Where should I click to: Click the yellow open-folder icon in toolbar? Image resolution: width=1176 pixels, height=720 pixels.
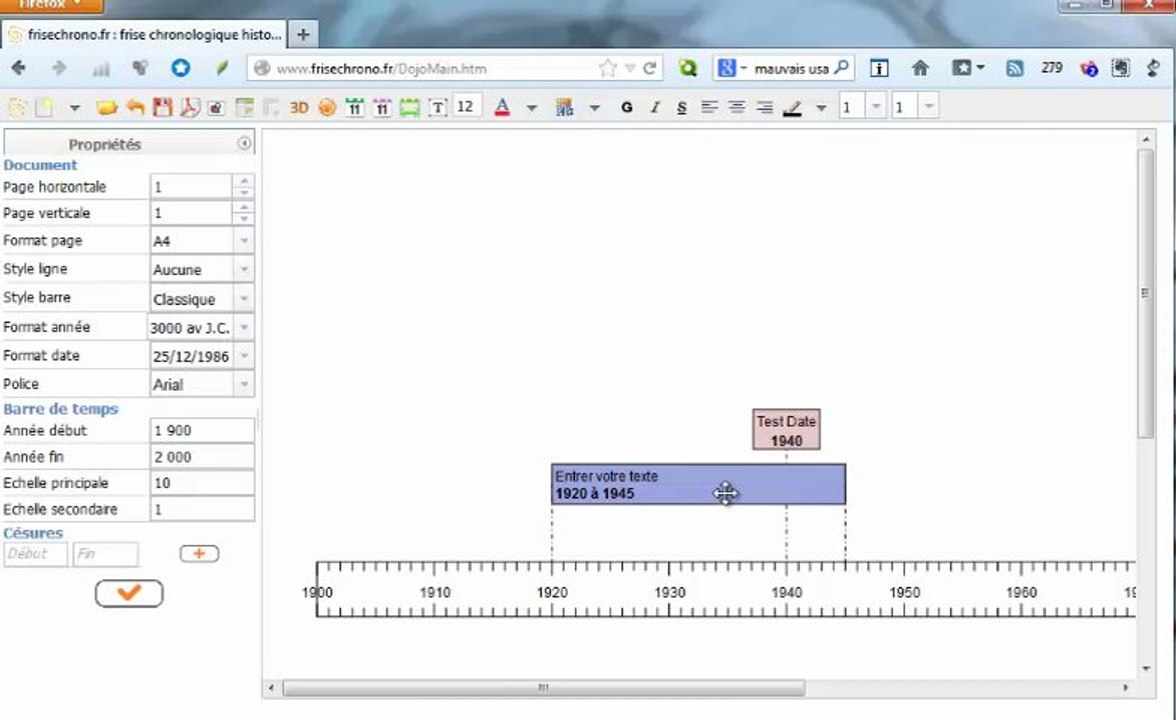tap(106, 108)
